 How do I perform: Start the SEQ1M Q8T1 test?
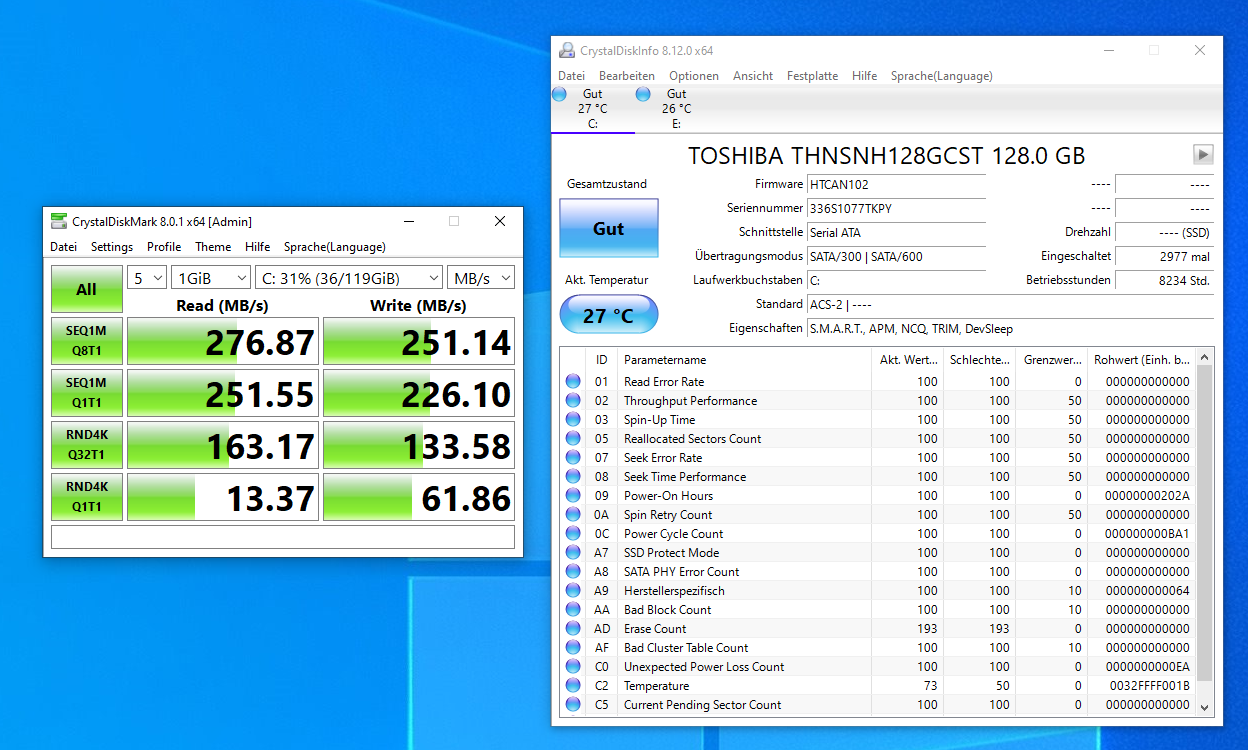click(x=87, y=342)
